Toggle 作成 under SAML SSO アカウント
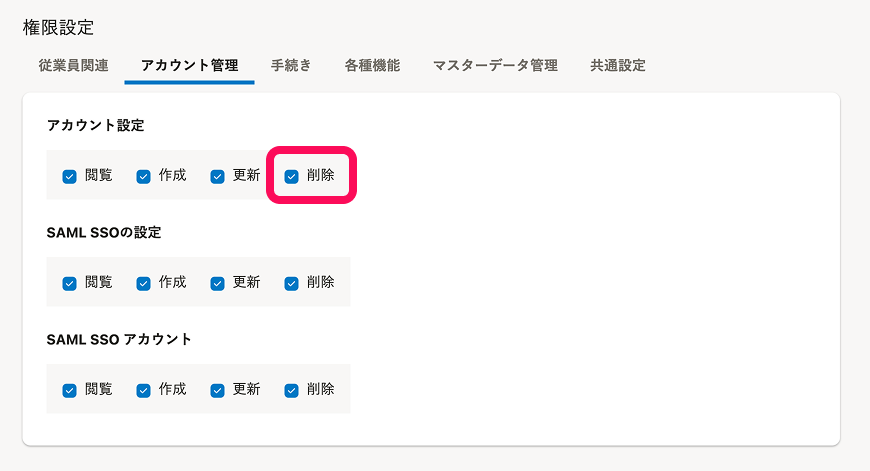 144,391
